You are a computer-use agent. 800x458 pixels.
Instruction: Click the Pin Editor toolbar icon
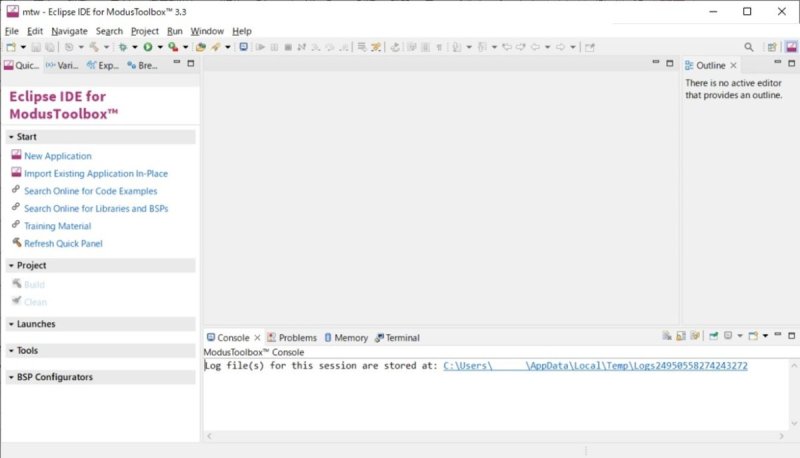590,47
